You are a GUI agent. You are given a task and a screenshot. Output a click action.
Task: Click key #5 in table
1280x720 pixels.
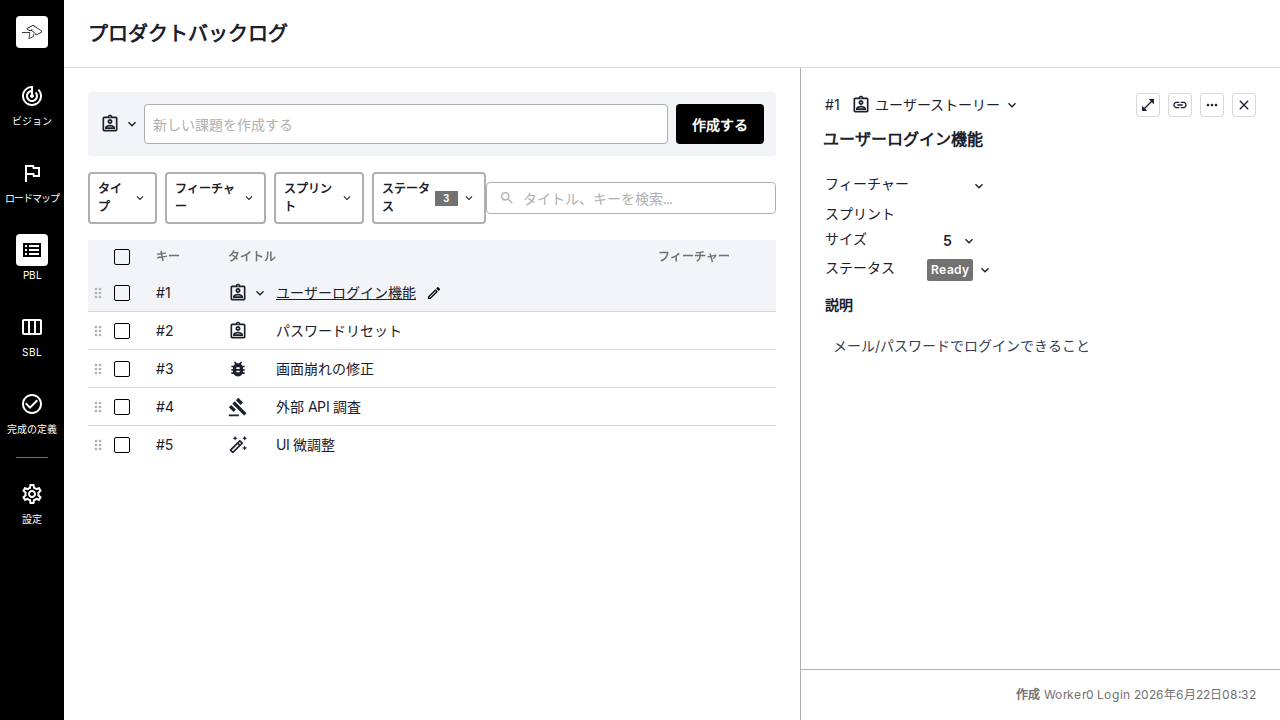[165, 445]
